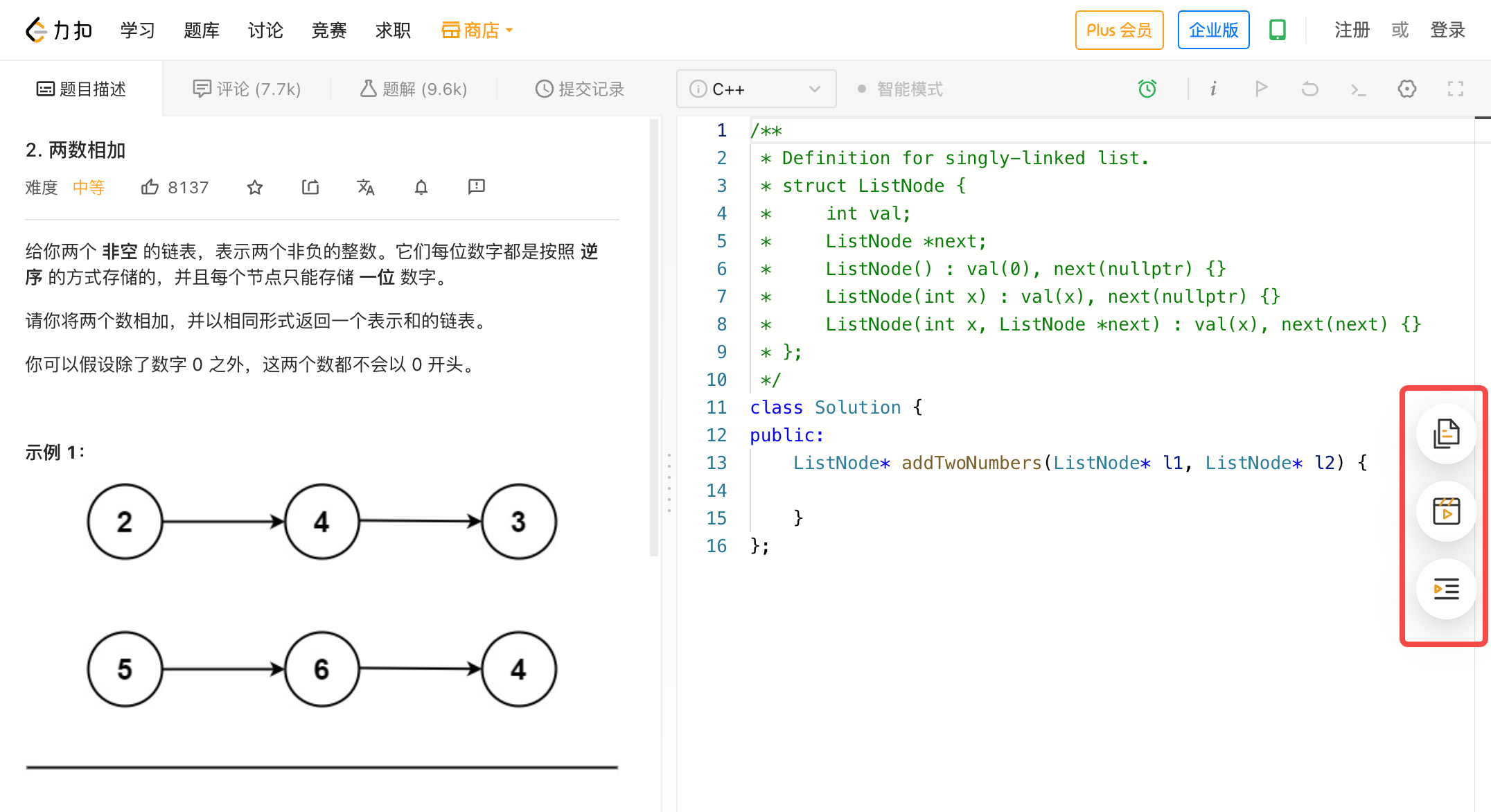Open the console terminal icon

coord(1358,89)
